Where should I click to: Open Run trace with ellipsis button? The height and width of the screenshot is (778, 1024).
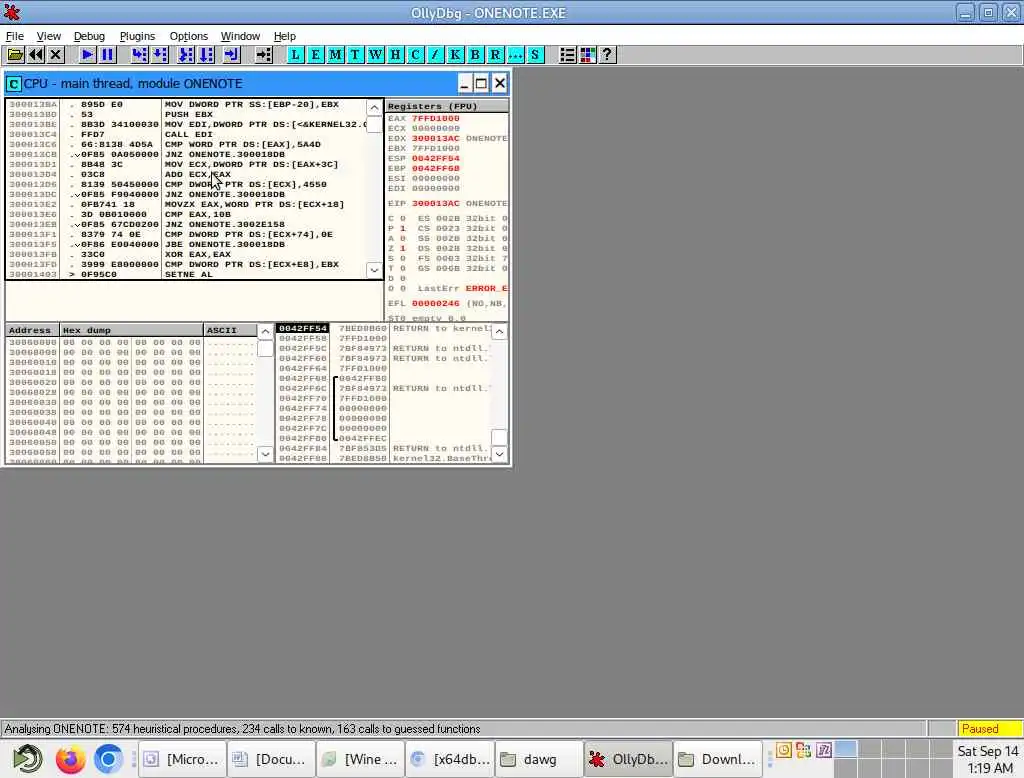tap(515, 55)
